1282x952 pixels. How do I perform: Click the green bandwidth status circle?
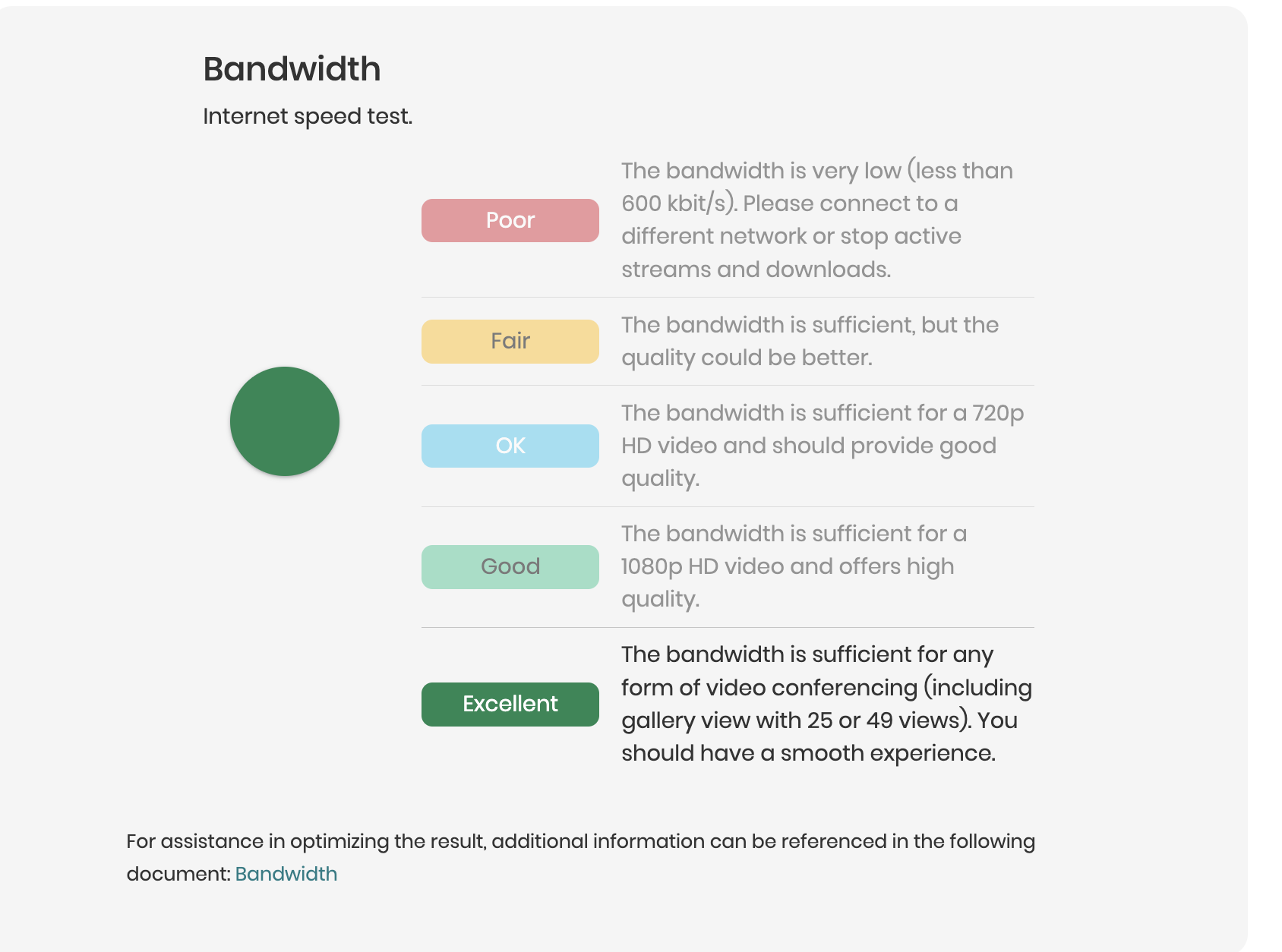(285, 421)
